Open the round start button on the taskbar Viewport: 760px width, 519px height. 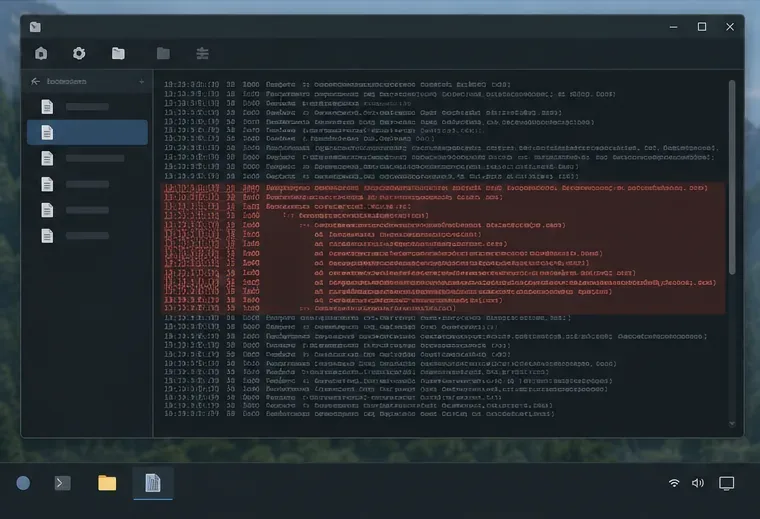point(23,483)
